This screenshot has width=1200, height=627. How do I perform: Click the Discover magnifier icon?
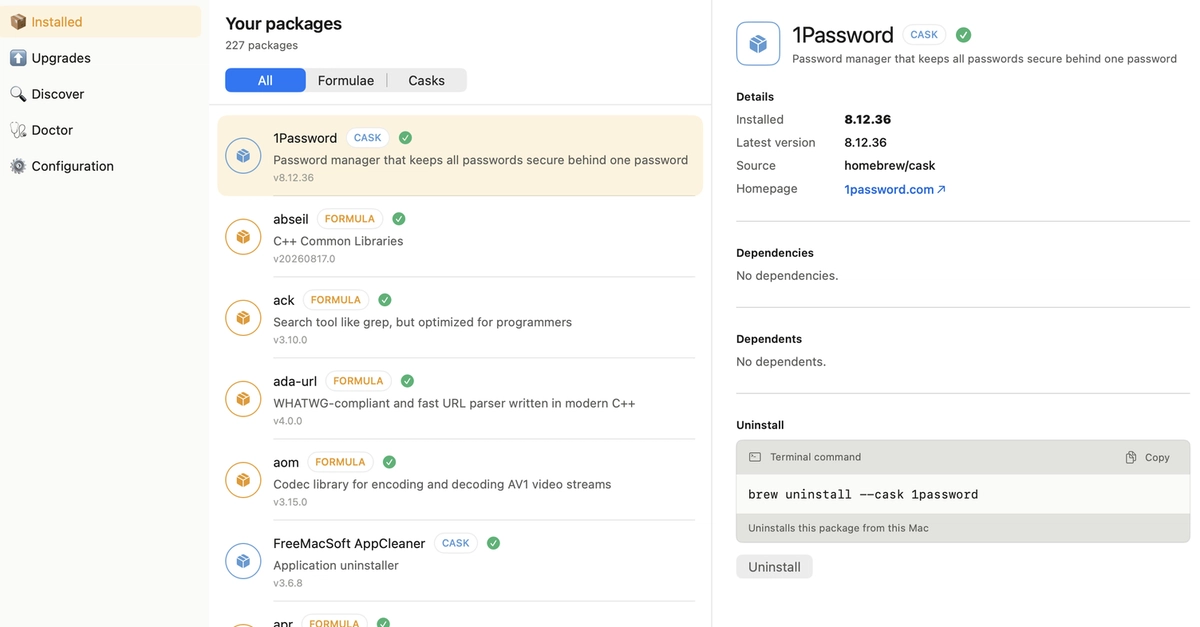tap(18, 94)
